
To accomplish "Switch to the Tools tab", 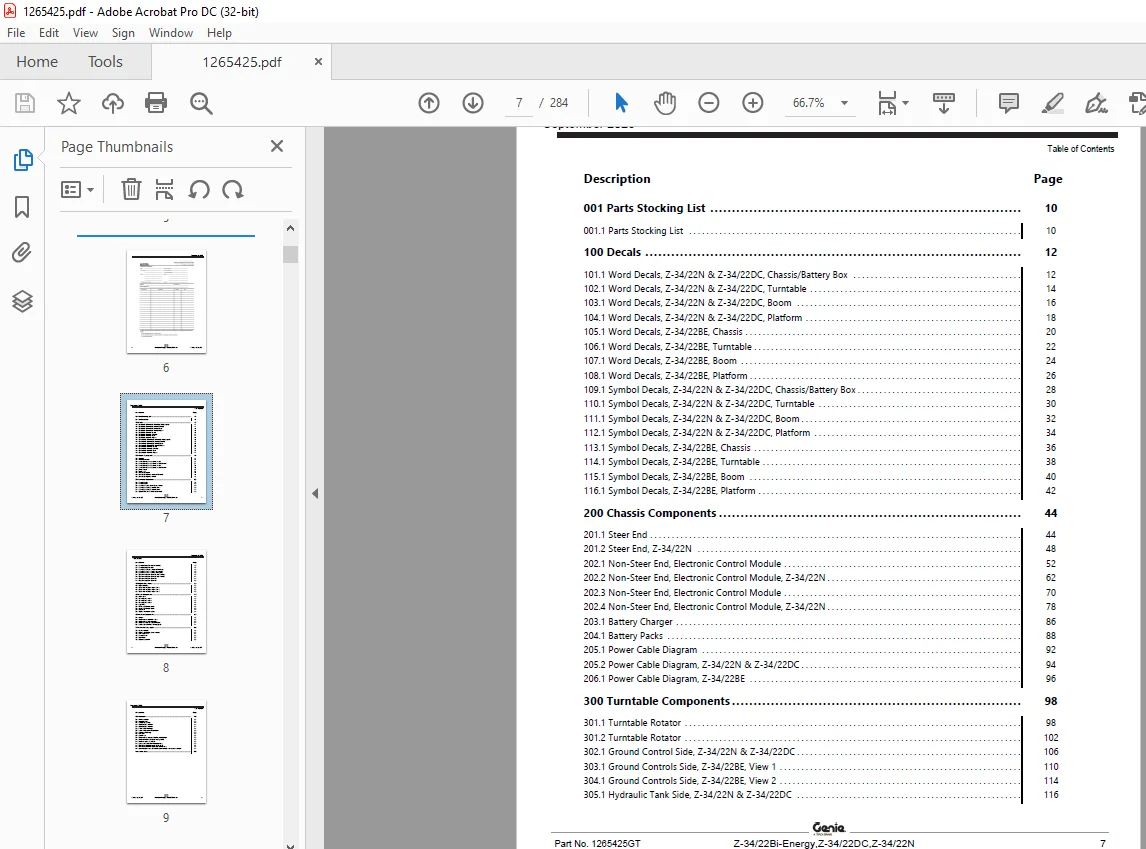I will pos(105,62).
